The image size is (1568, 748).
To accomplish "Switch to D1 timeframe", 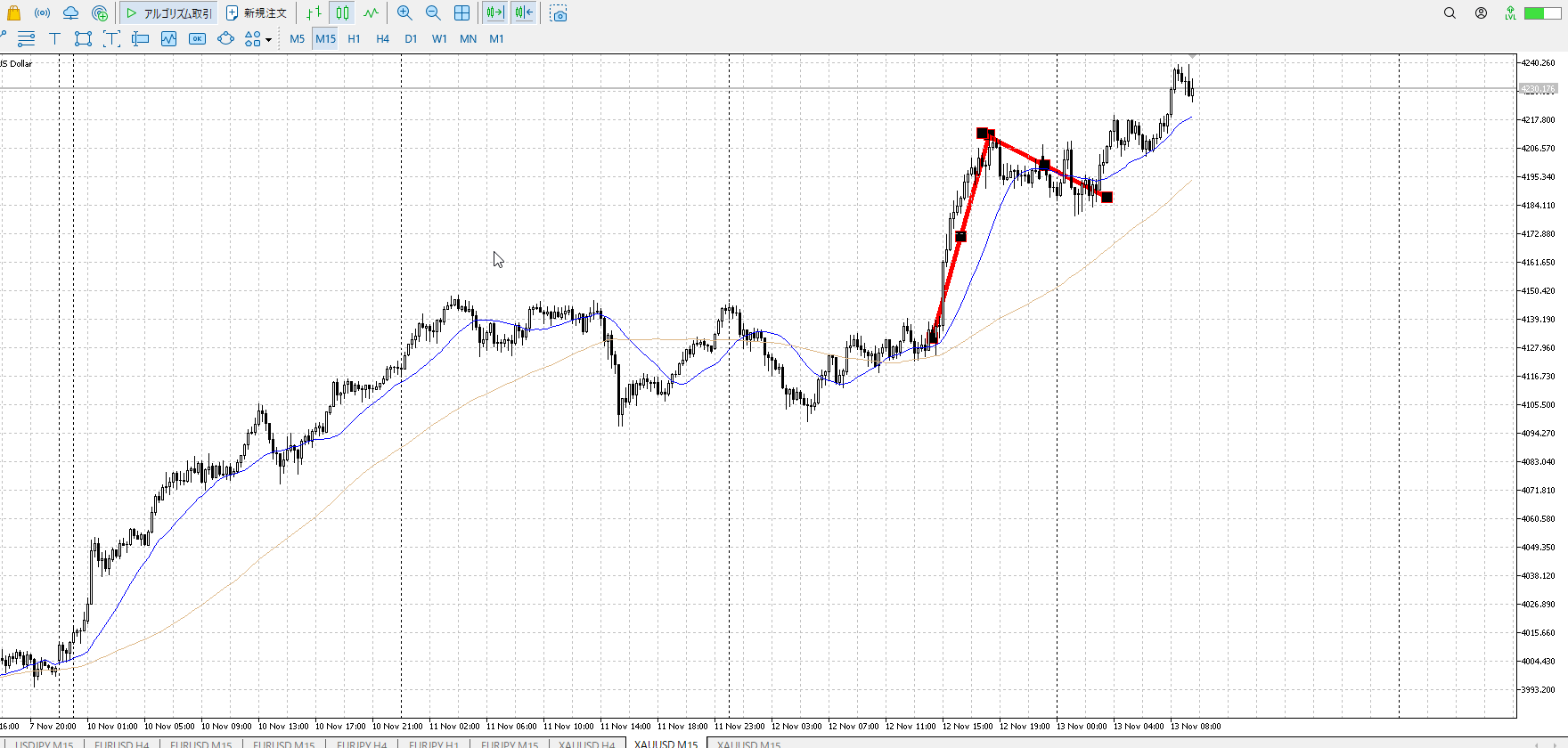I will 411,38.
